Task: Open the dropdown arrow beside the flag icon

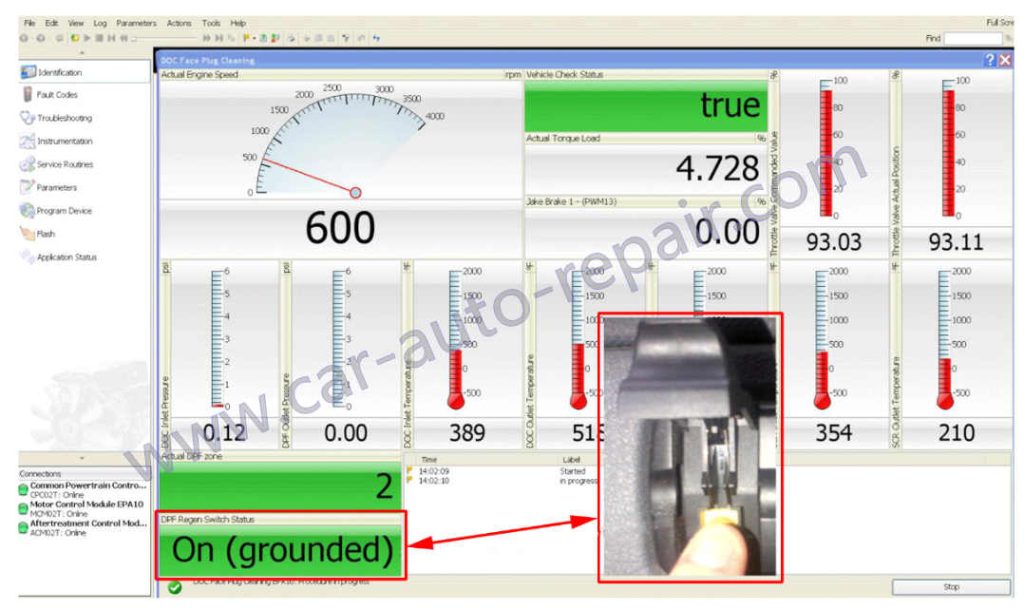Action: [255, 37]
